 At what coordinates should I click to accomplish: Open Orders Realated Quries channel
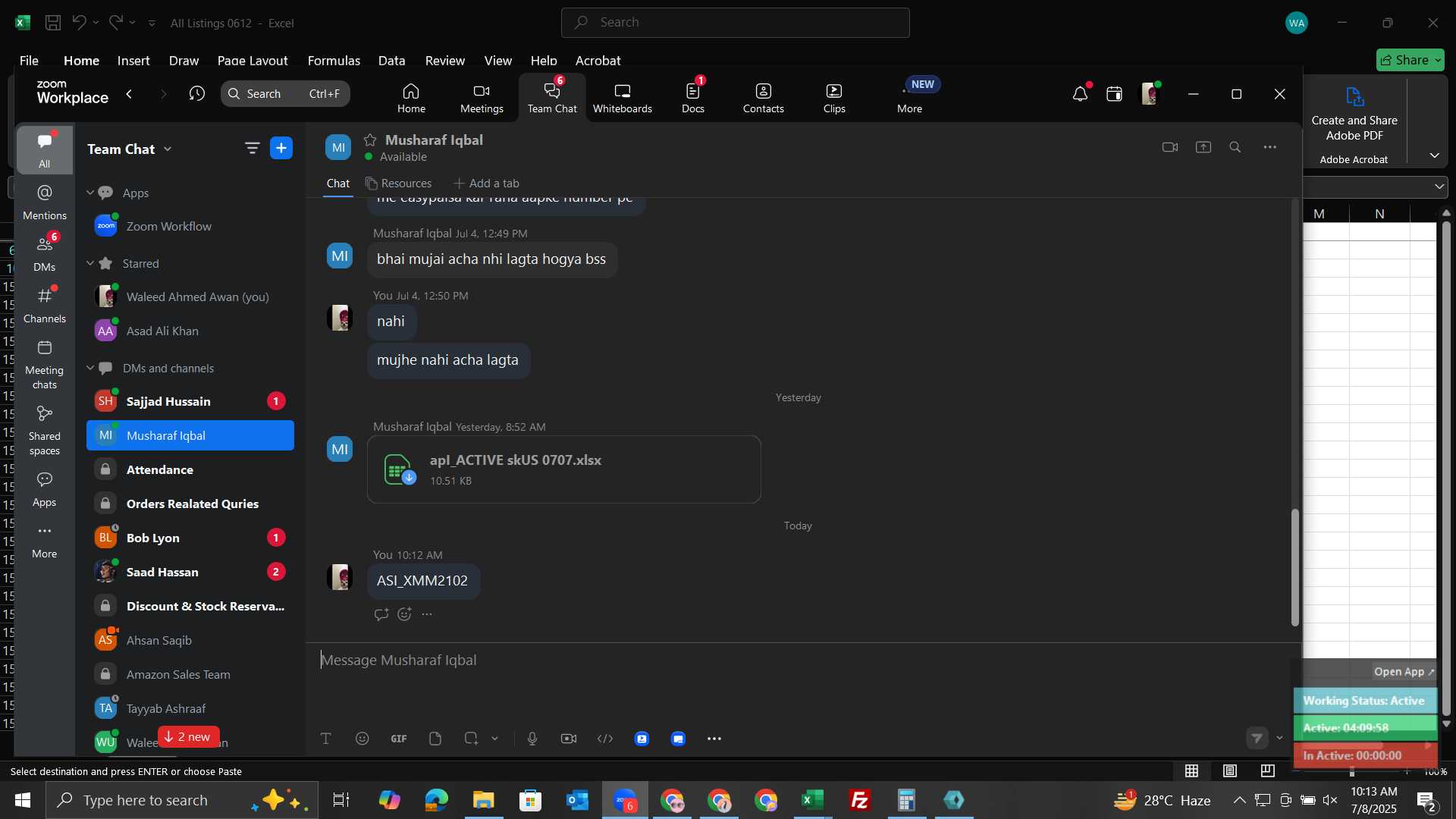(190, 504)
